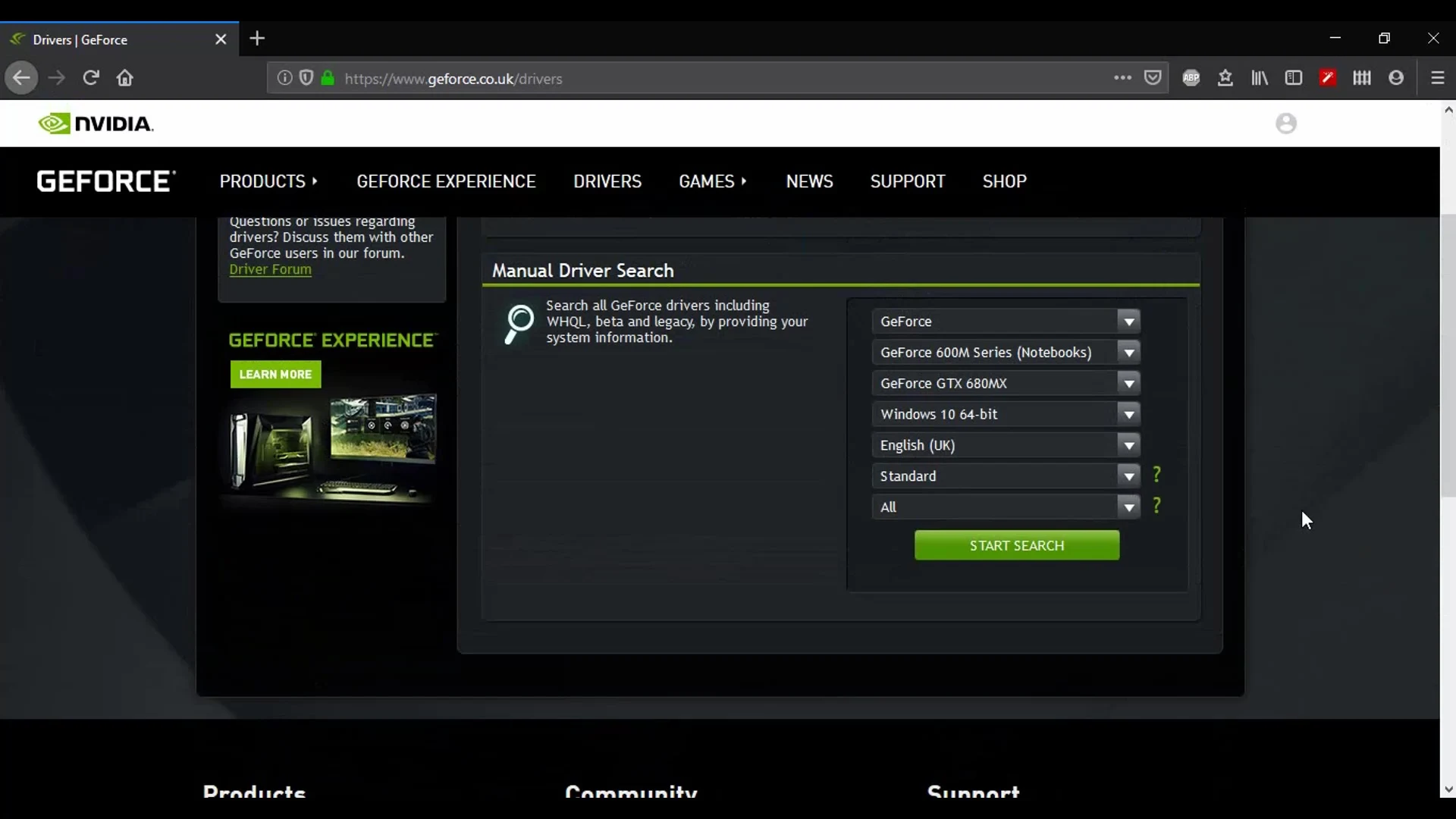Image resolution: width=1456 pixels, height=819 pixels.
Task: Reload the current page
Action: point(91,78)
